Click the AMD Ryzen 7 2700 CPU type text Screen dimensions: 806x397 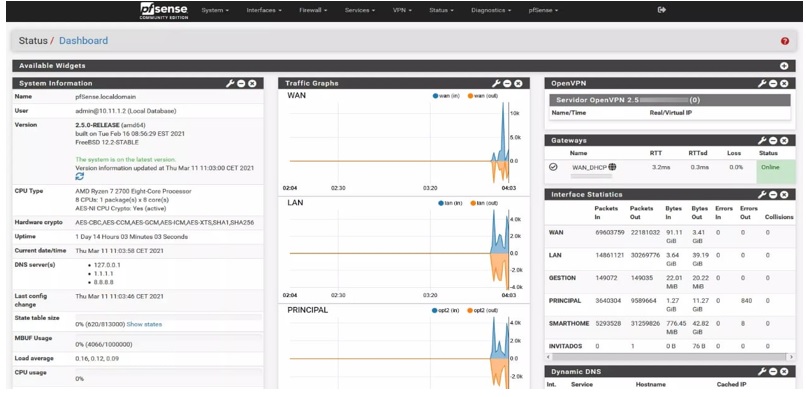(x=134, y=191)
